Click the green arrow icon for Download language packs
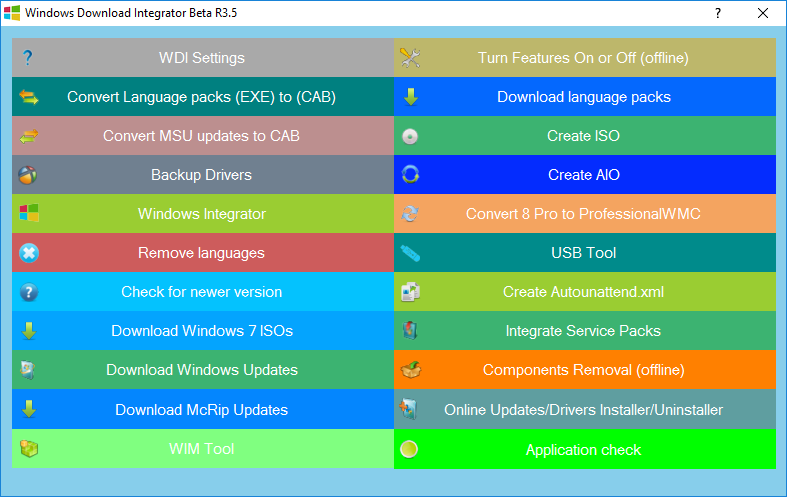787x497 pixels. coord(411,97)
